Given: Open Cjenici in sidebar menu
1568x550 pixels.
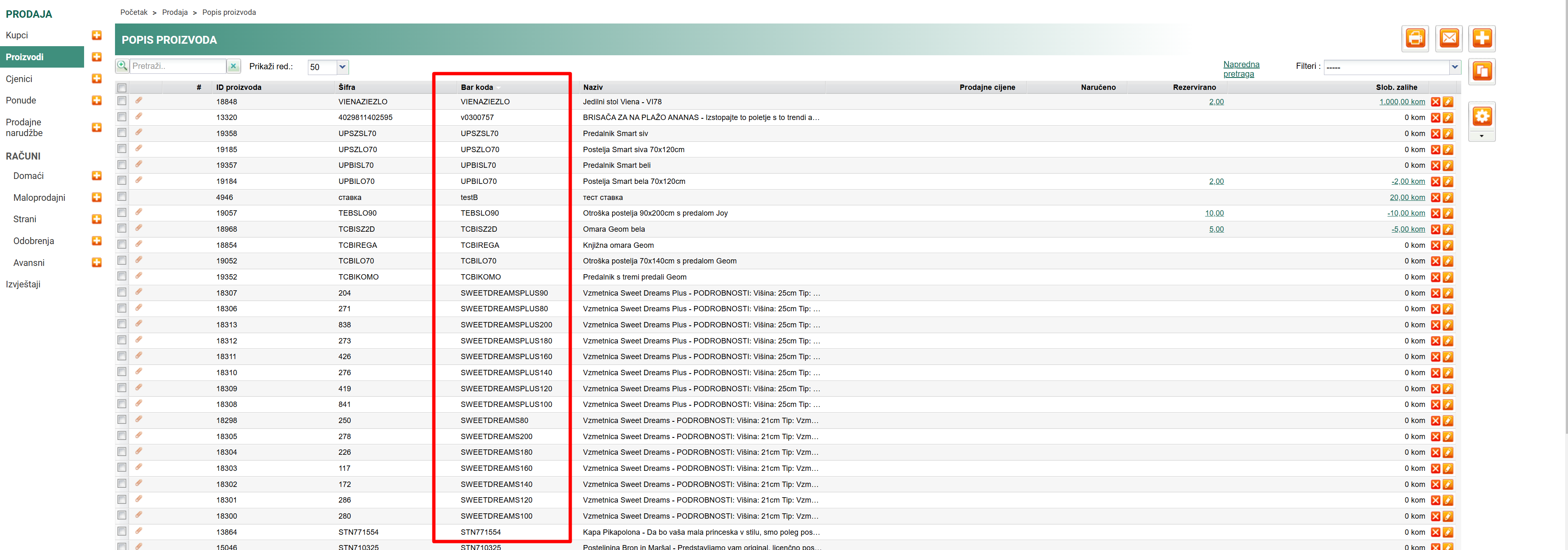Looking at the screenshot, I should [x=19, y=79].
